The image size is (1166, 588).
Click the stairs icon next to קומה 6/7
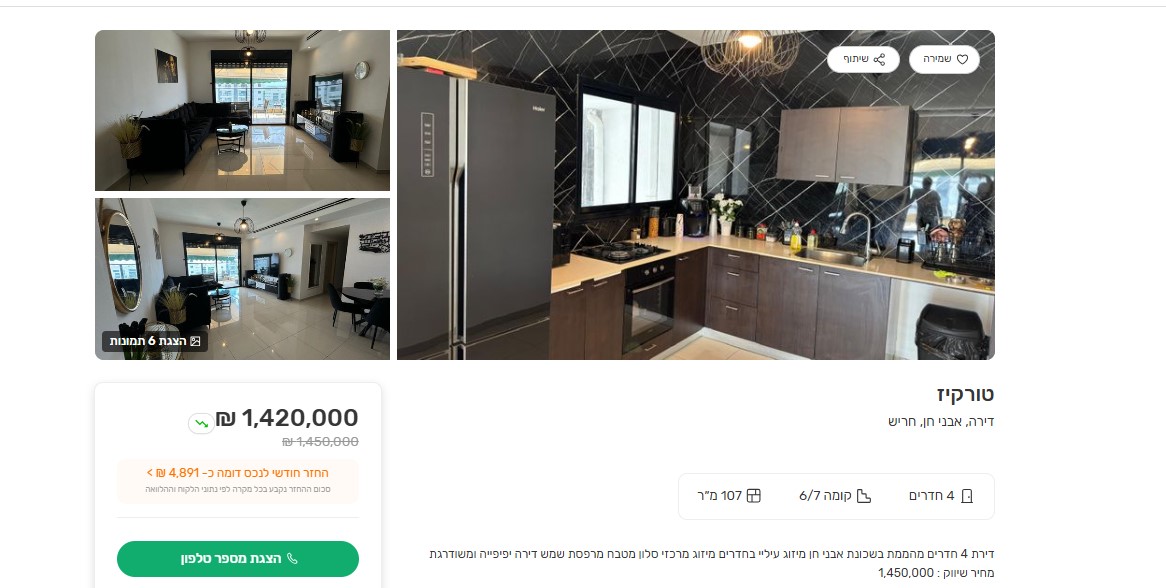[863, 496]
